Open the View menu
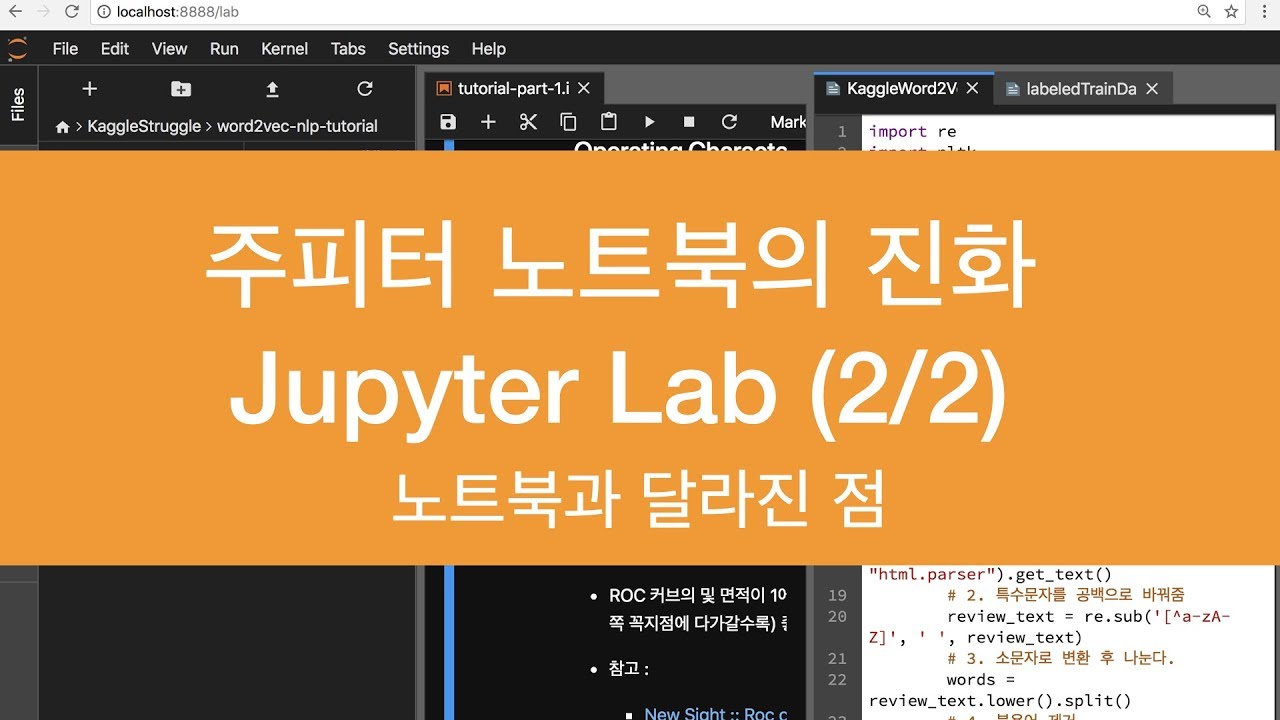The image size is (1280, 720). click(x=169, y=48)
